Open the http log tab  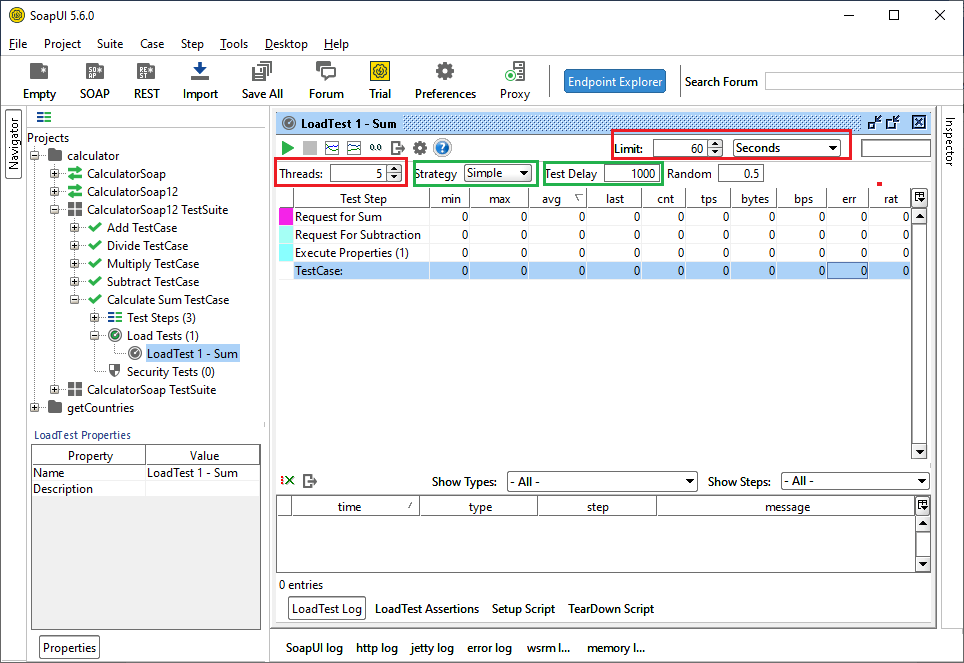[376, 648]
